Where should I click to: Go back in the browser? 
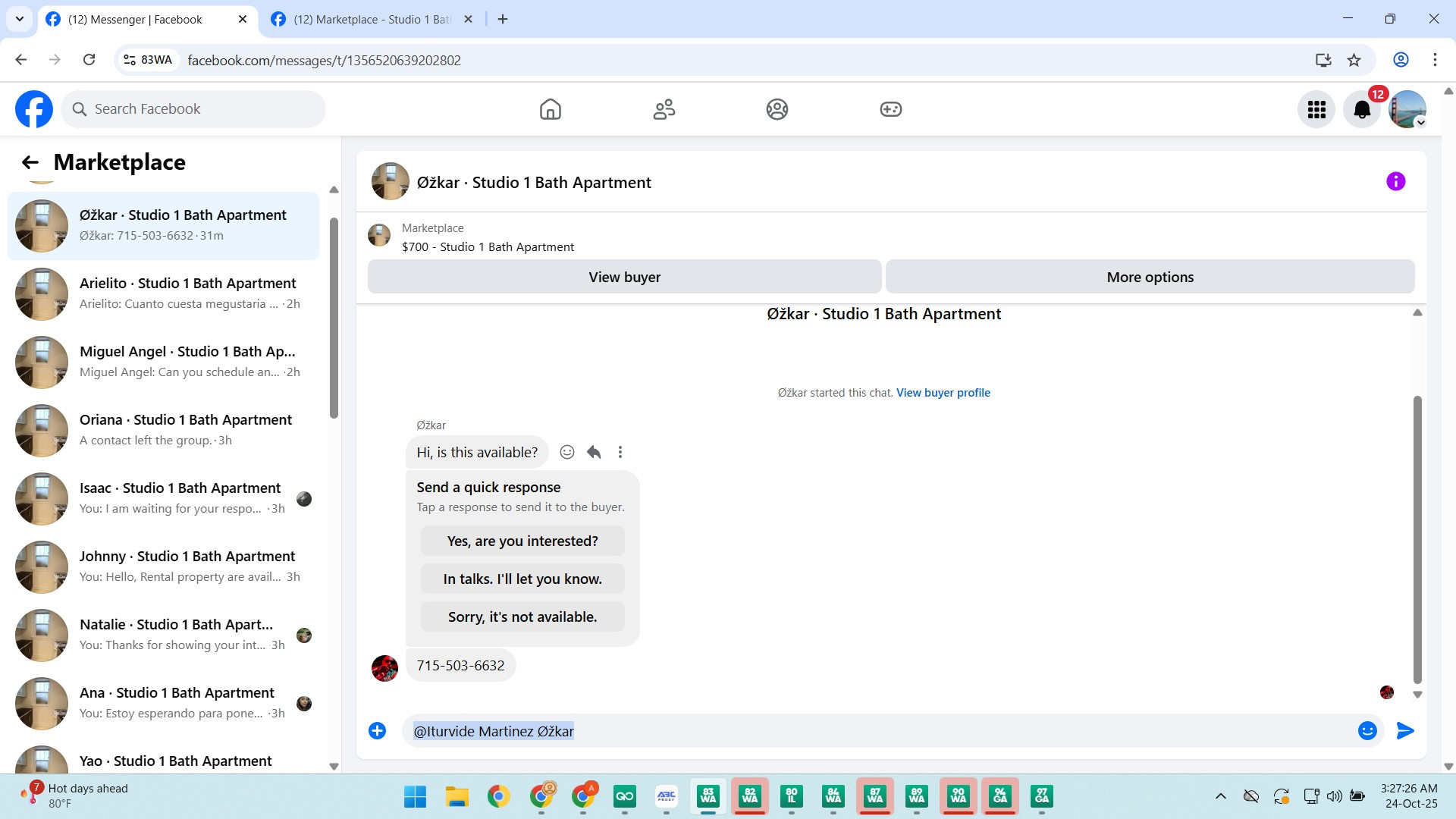21,60
